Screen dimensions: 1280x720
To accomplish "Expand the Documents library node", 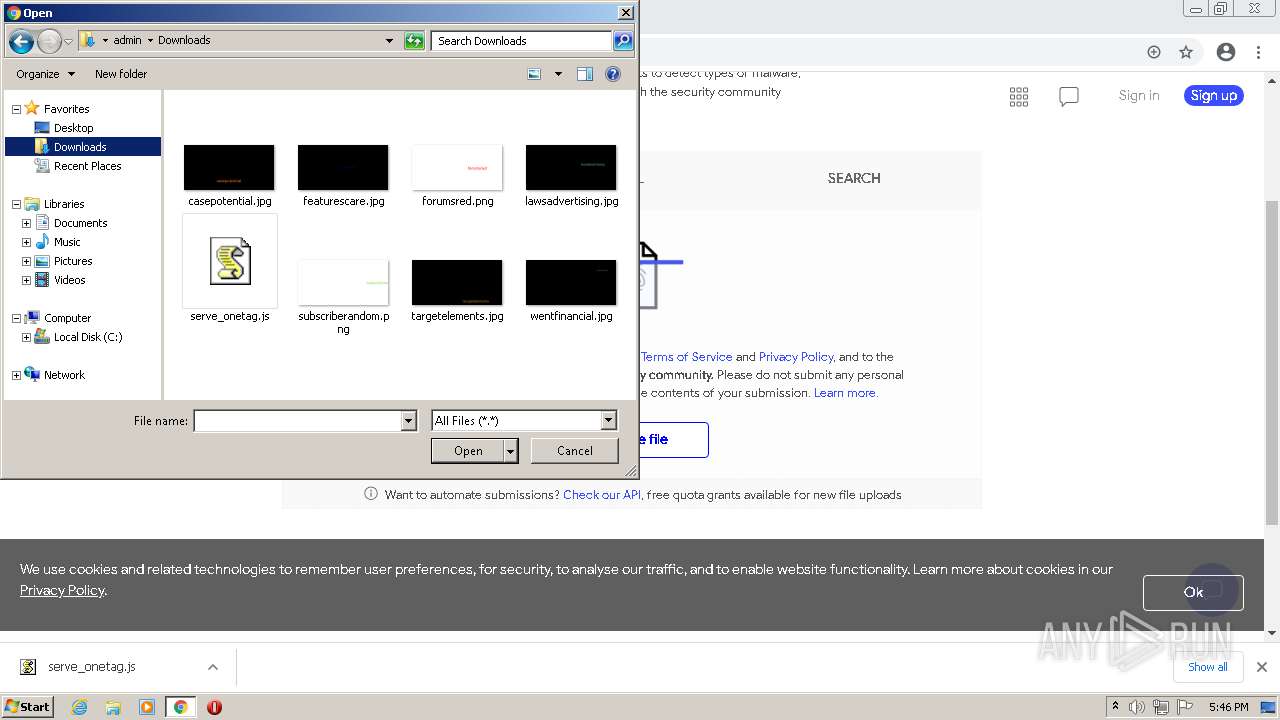I will tap(26, 223).
